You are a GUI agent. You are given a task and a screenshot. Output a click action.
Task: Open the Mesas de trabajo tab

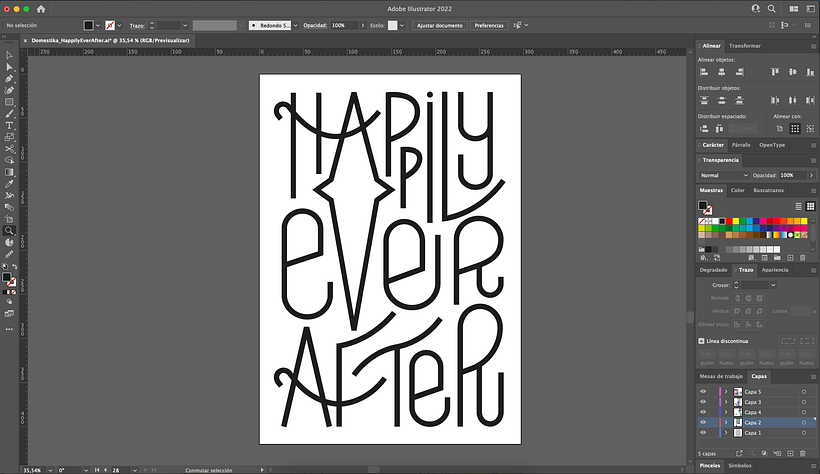(721, 377)
